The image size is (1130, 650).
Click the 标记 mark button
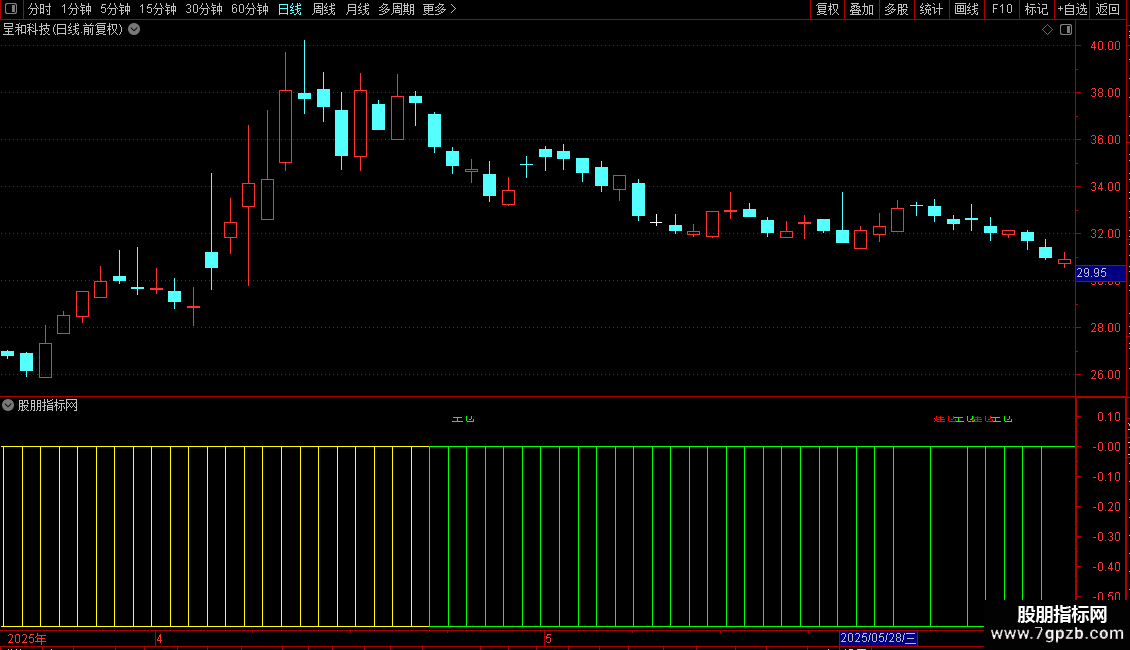coord(1036,9)
